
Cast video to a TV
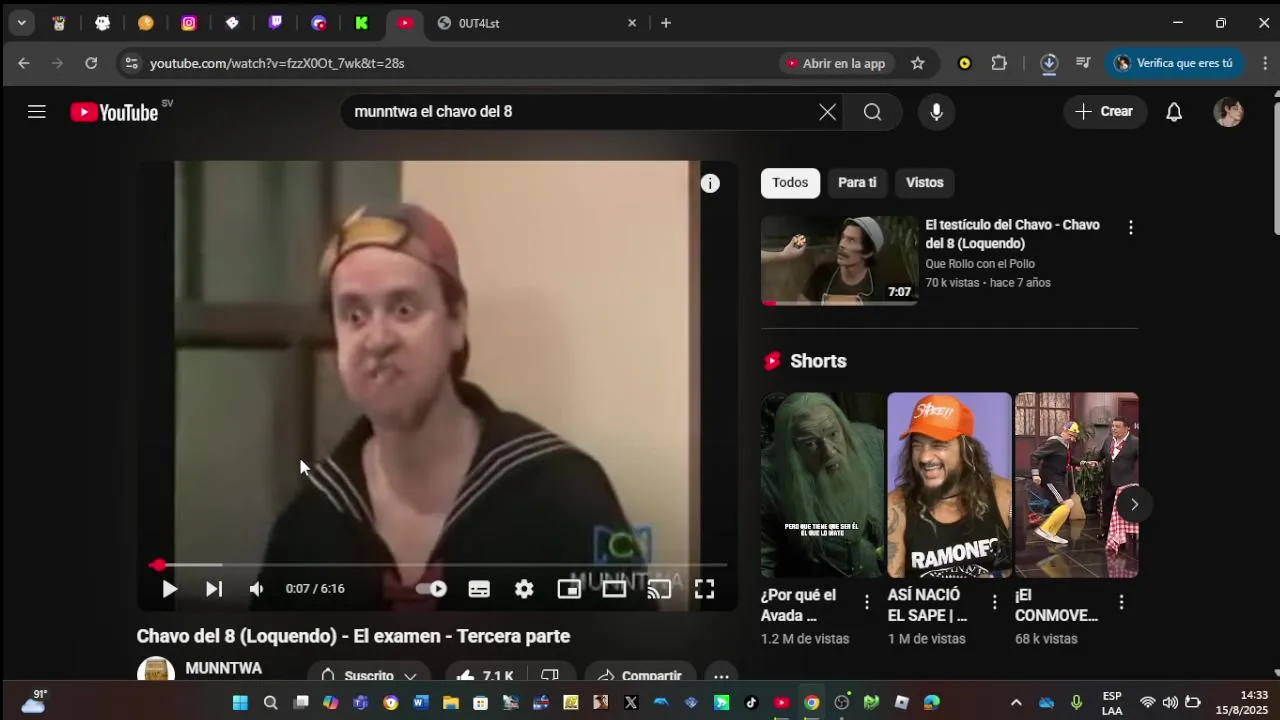point(659,589)
